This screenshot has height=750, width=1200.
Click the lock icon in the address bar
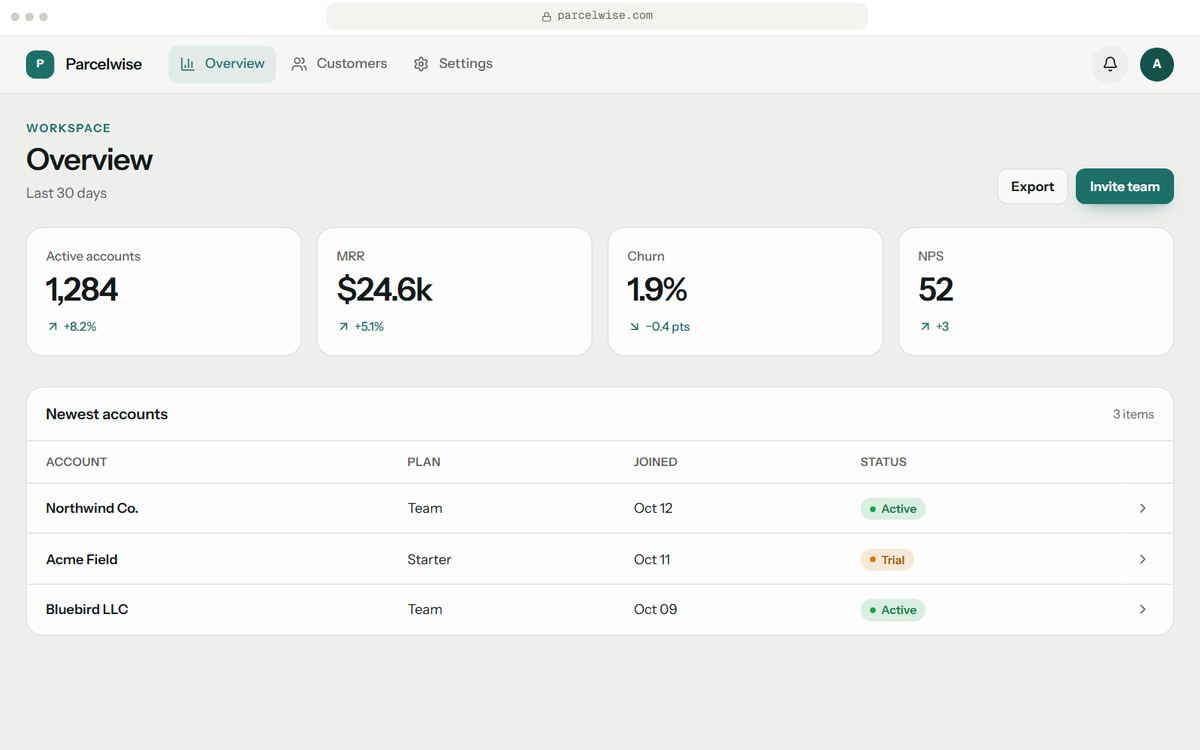pyautogui.click(x=546, y=16)
